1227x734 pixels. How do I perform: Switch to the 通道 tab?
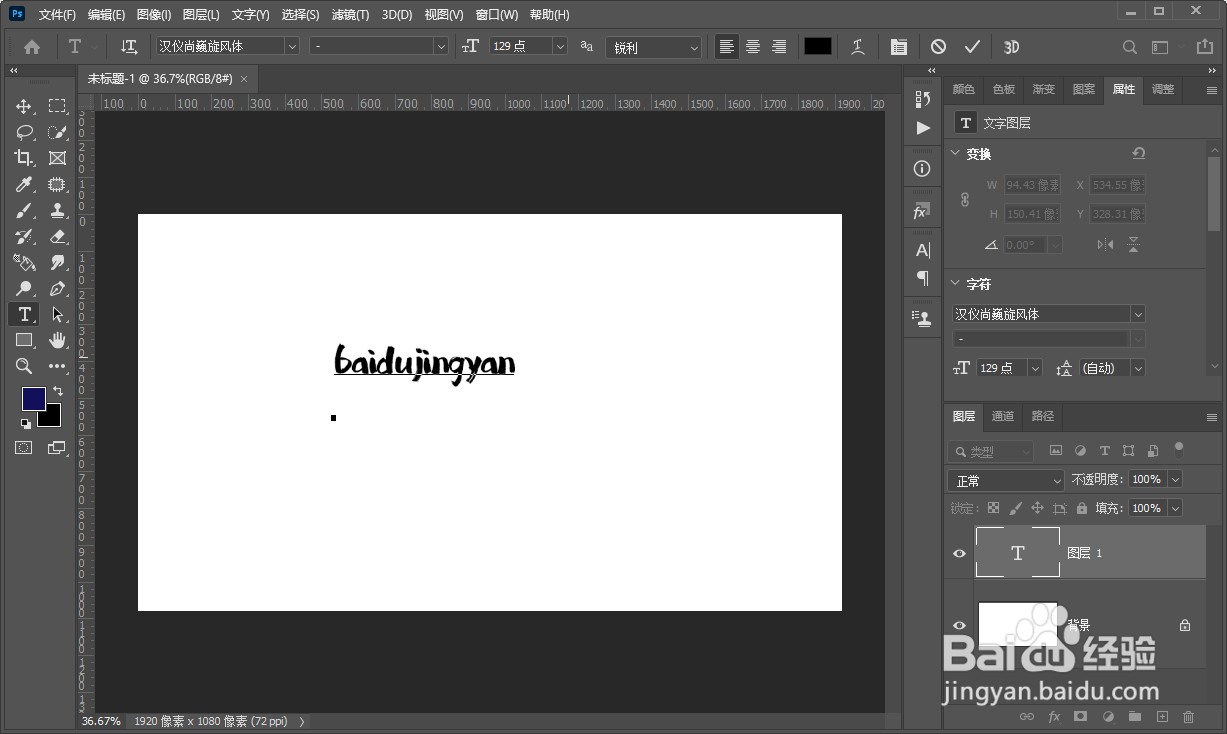(x=1003, y=416)
